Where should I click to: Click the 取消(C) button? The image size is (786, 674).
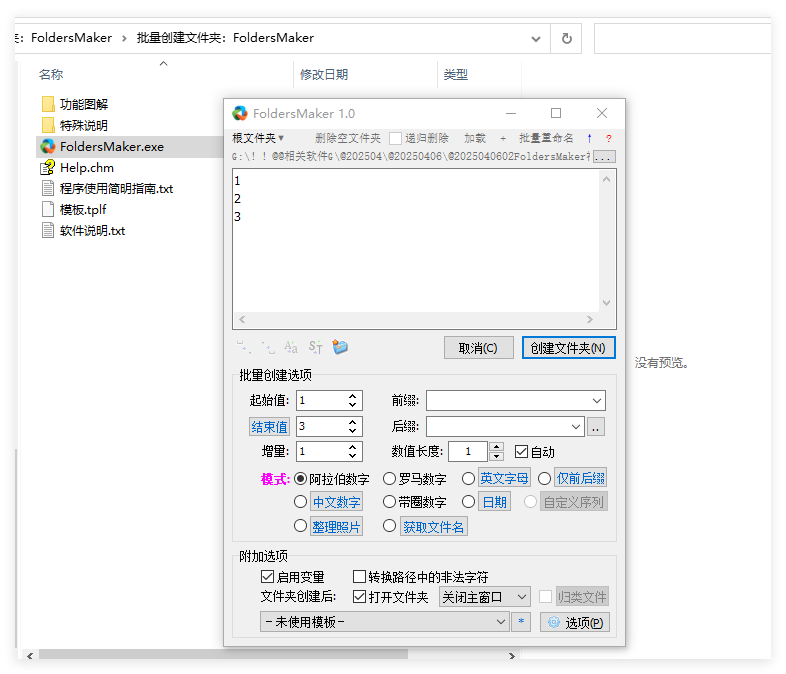click(478, 348)
